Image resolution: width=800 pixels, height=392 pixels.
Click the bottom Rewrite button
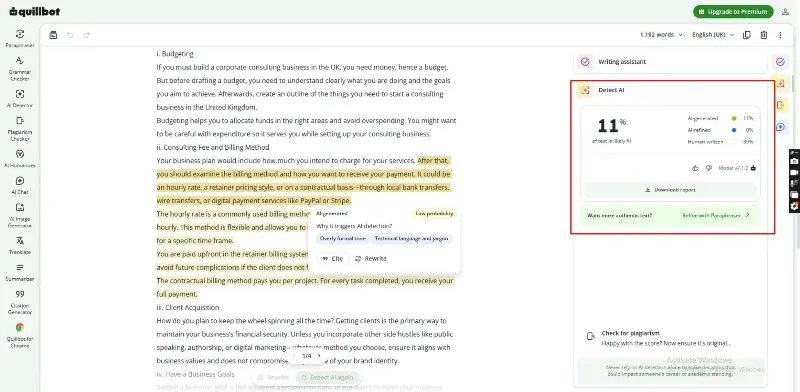pos(273,378)
